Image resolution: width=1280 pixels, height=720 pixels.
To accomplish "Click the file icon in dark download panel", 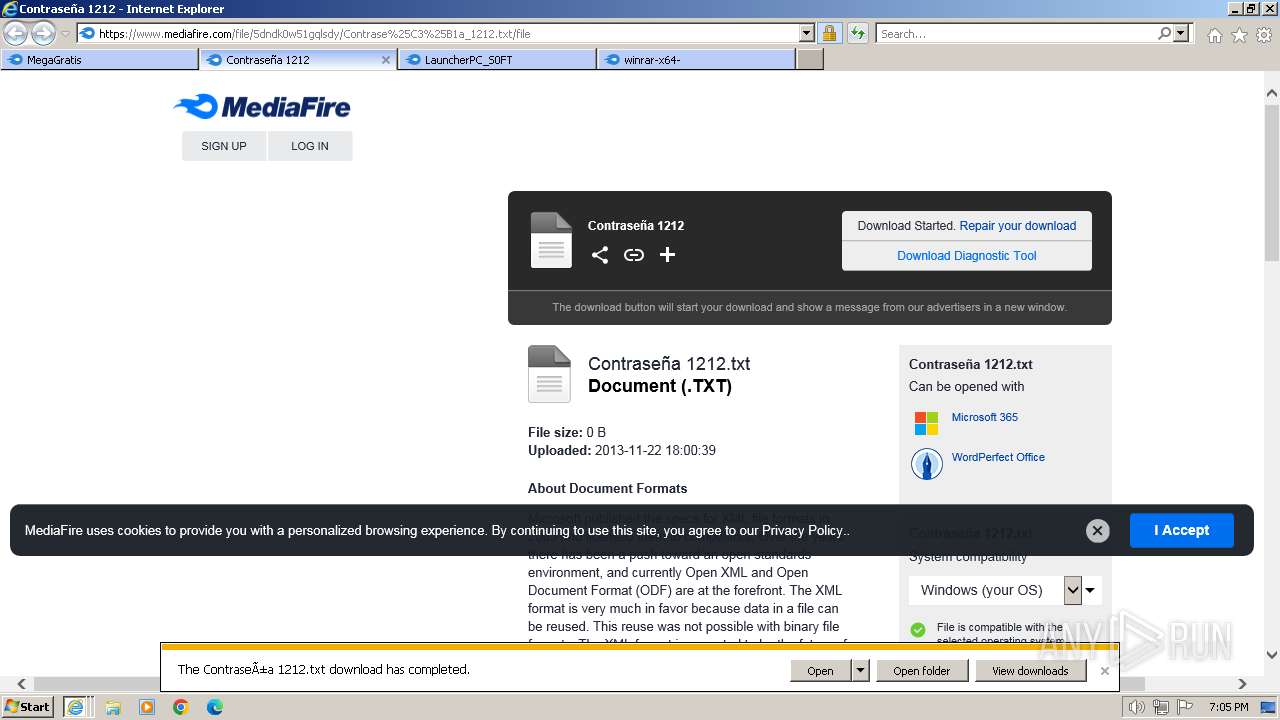I will (551, 240).
